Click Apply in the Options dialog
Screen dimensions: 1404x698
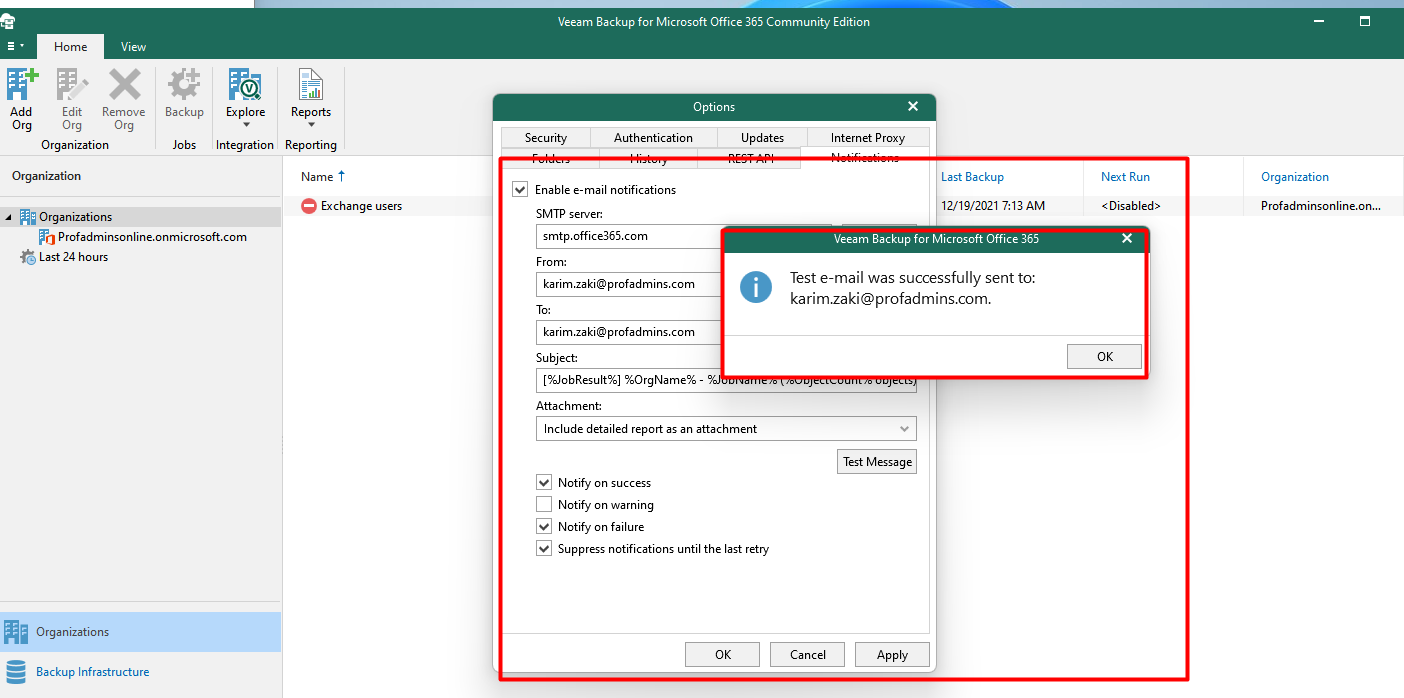(x=892, y=655)
